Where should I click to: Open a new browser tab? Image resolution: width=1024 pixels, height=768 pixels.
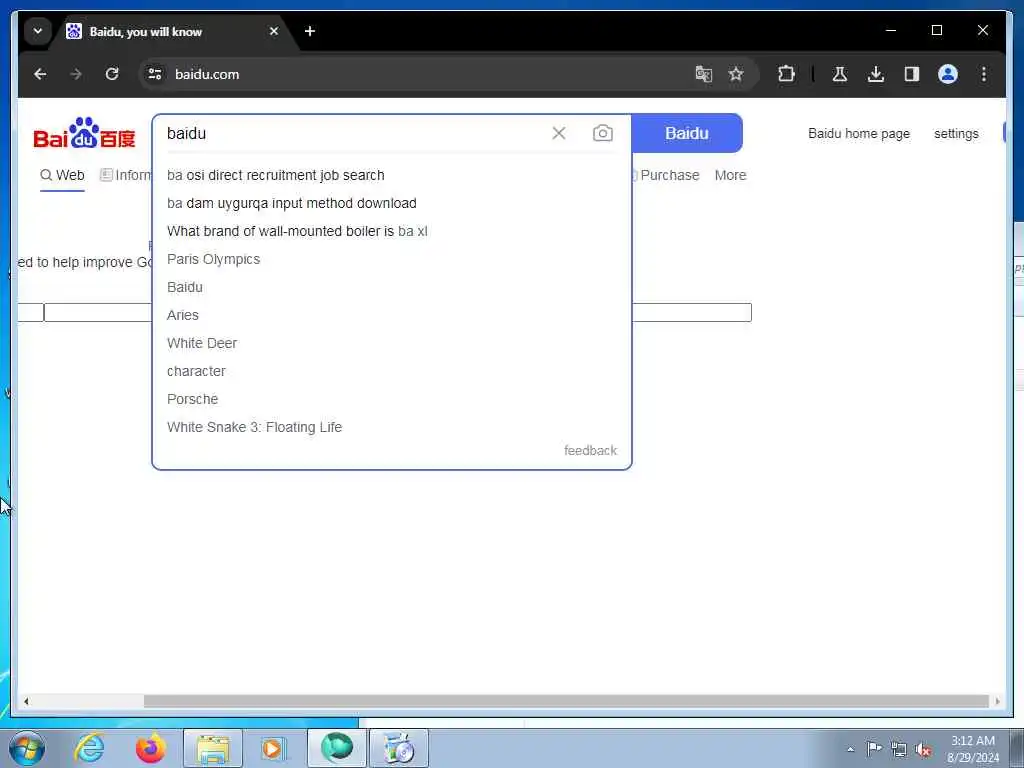click(310, 31)
